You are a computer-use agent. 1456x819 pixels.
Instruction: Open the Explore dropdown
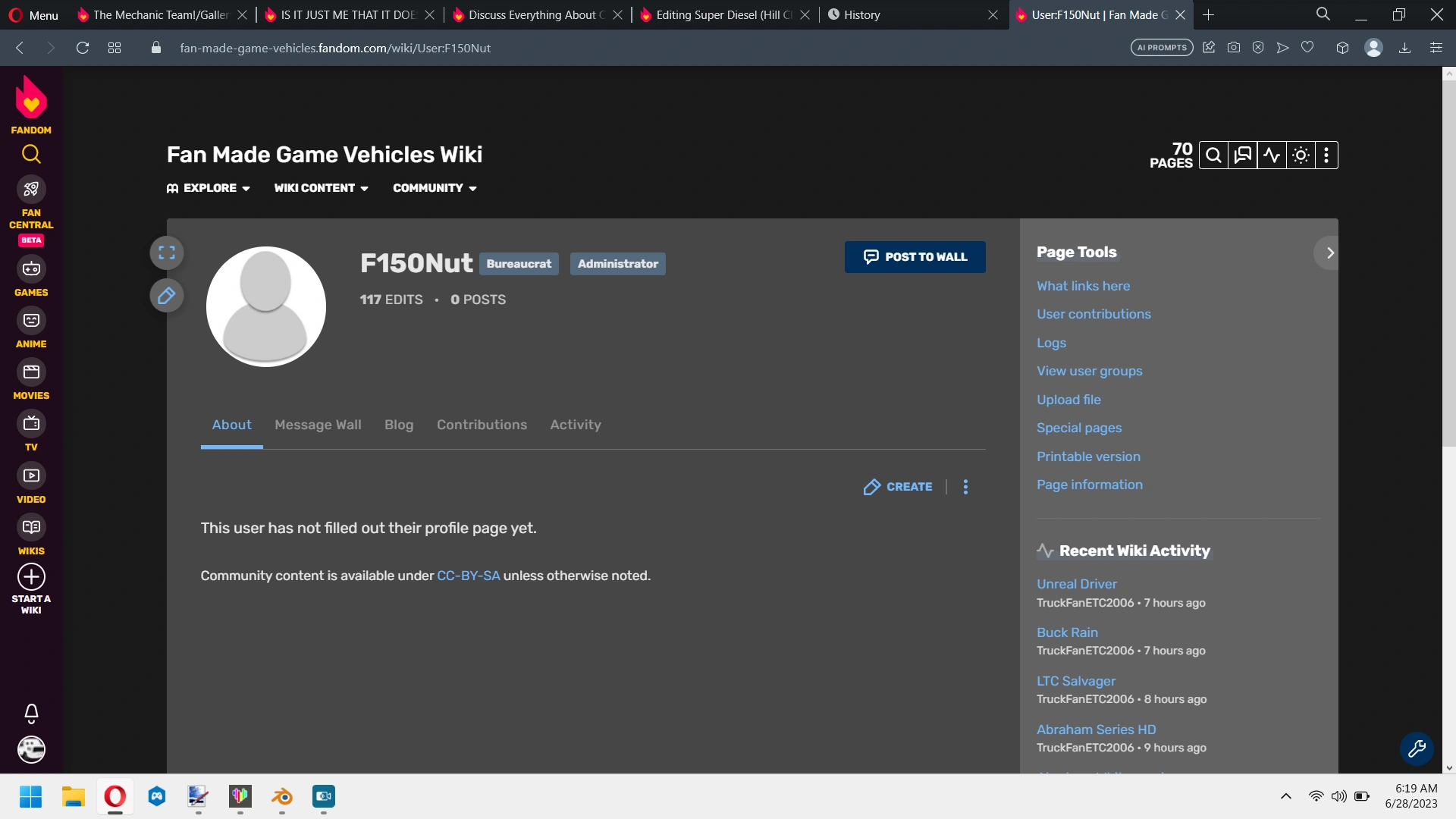coord(208,188)
